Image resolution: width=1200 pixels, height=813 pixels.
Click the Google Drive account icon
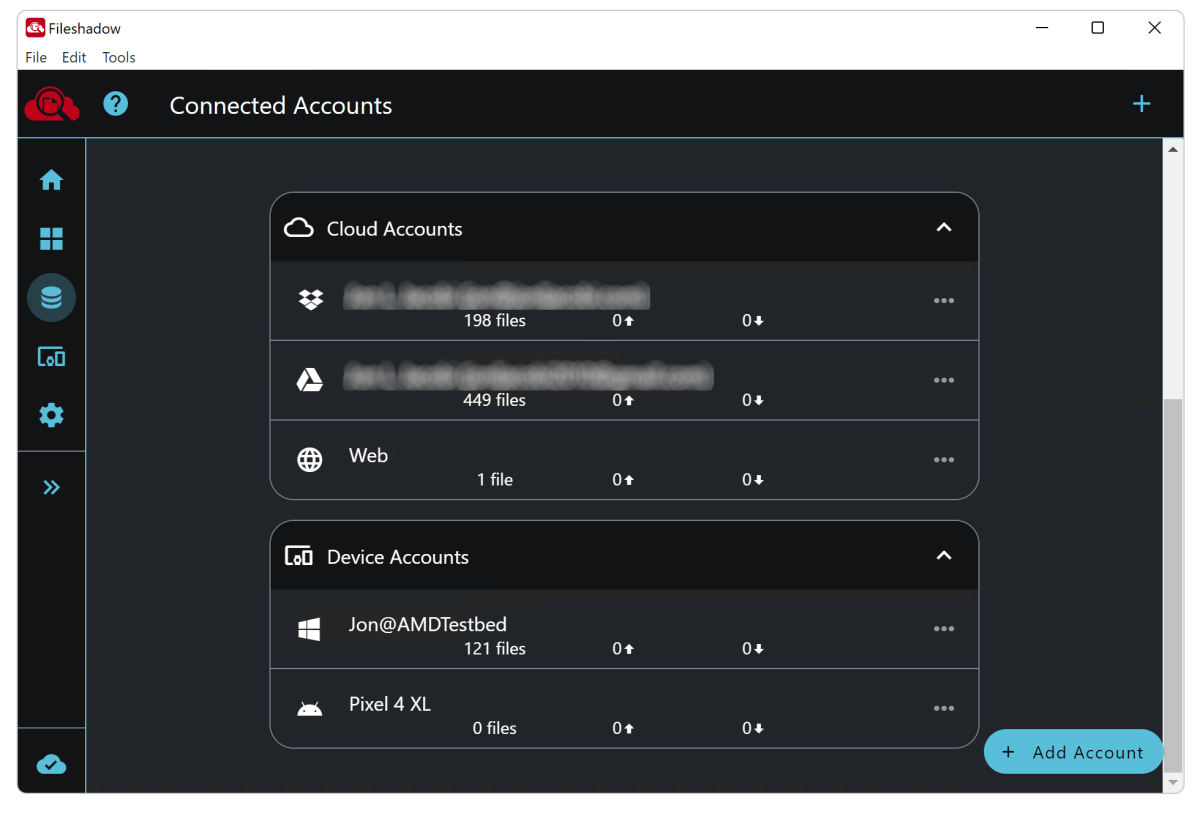click(x=310, y=380)
